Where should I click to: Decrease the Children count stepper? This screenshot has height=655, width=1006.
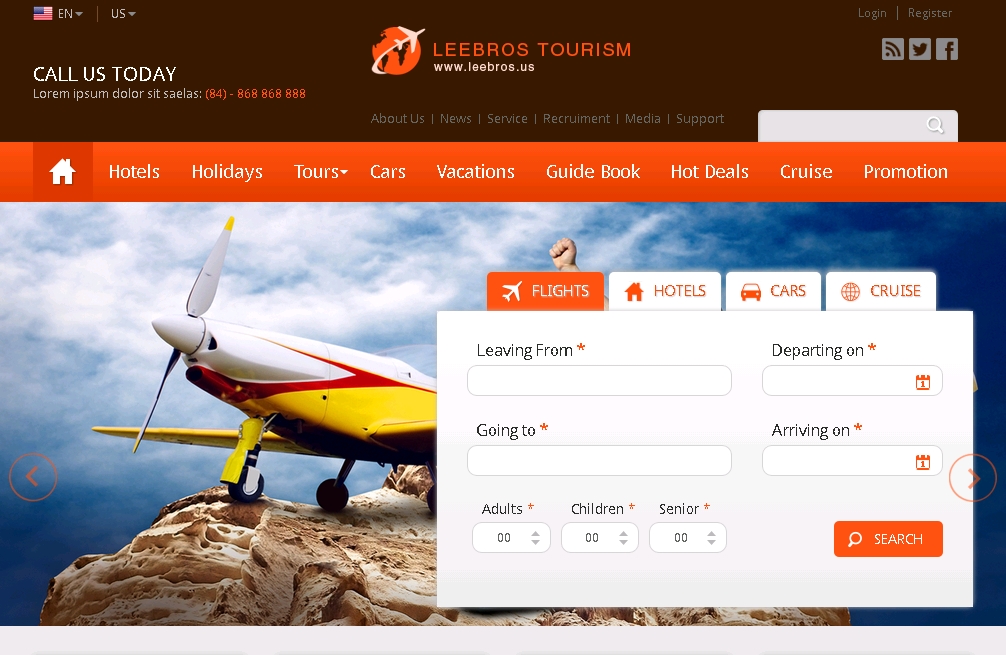(623, 543)
